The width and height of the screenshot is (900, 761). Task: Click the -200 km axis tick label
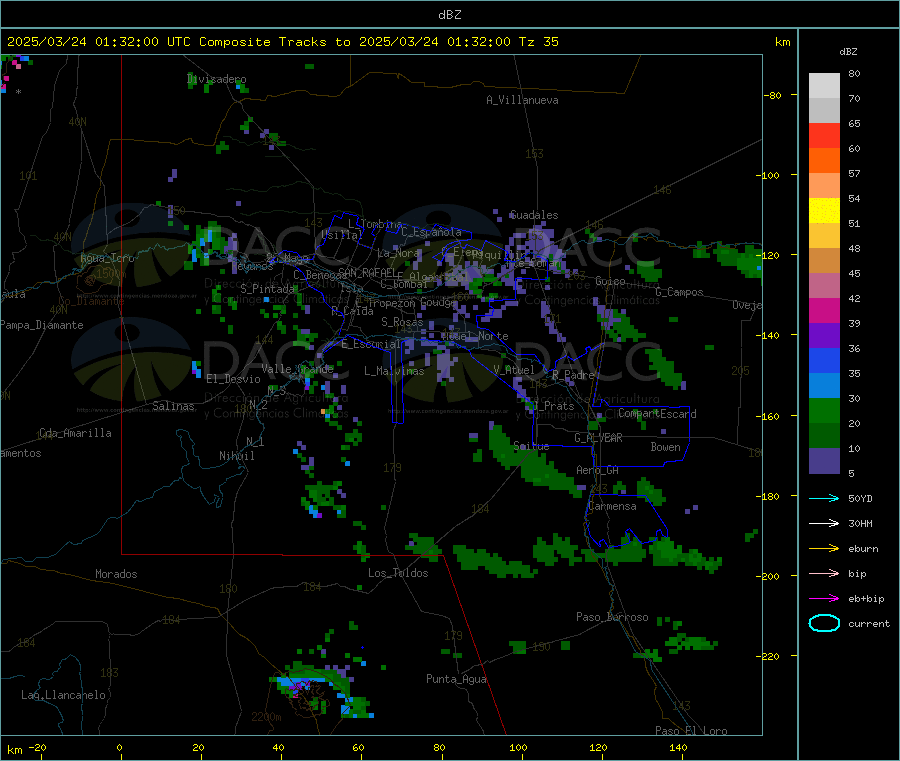tap(767, 576)
